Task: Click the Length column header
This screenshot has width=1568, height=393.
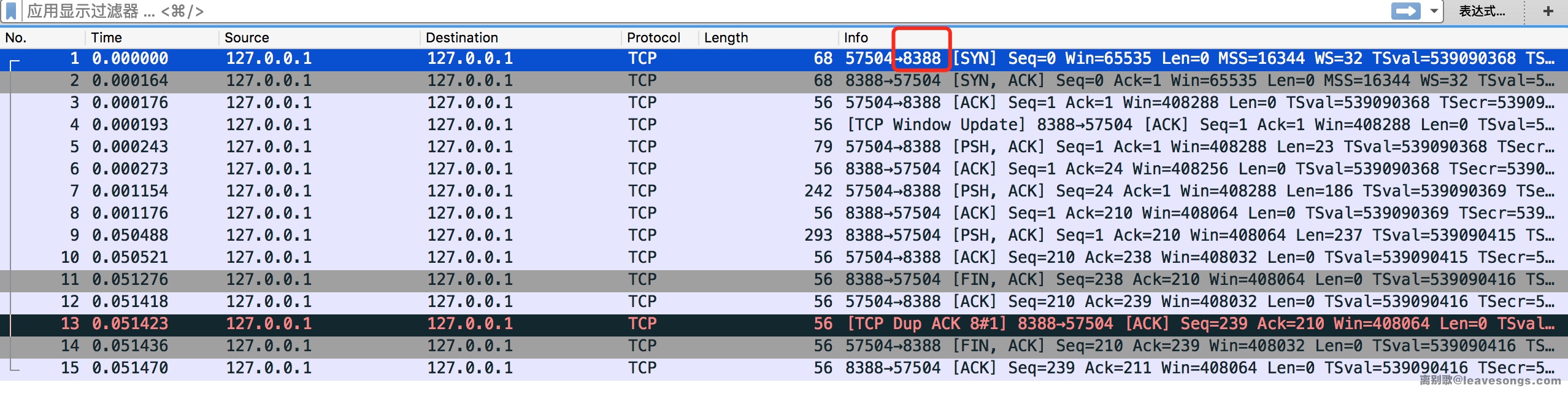Action: click(x=726, y=38)
